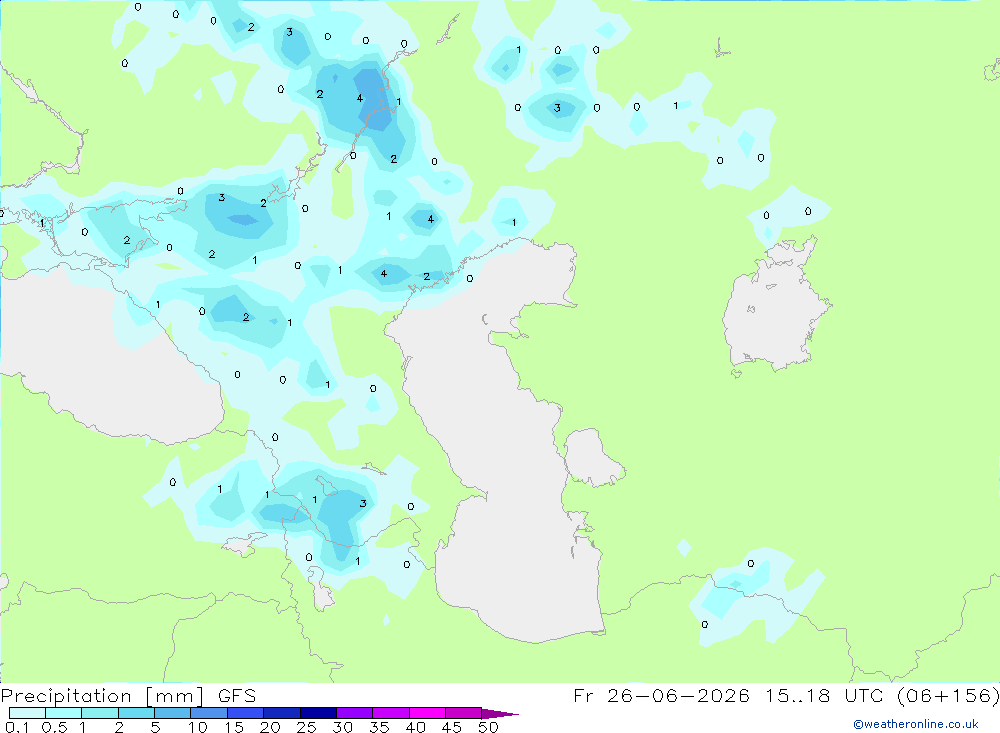Screen dimensions: 1000x733
Task: Click the legend scale label '30'
Action: (x=343, y=727)
